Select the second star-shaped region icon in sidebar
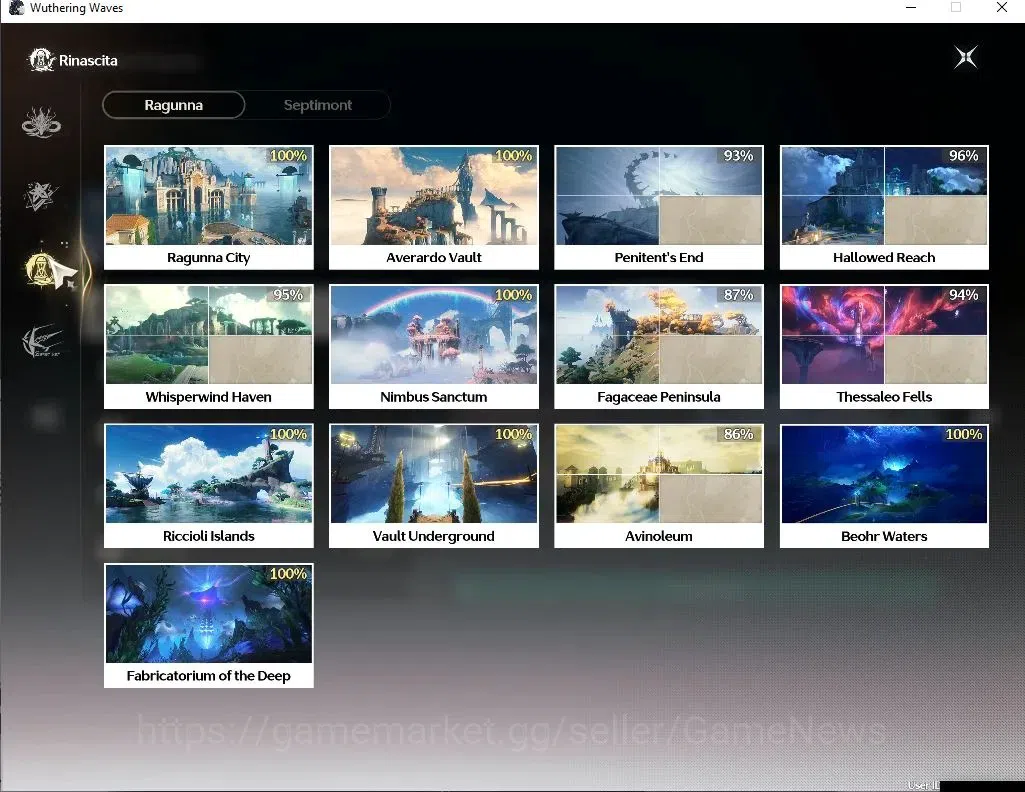Image resolution: width=1025 pixels, height=792 pixels. click(x=41, y=196)
